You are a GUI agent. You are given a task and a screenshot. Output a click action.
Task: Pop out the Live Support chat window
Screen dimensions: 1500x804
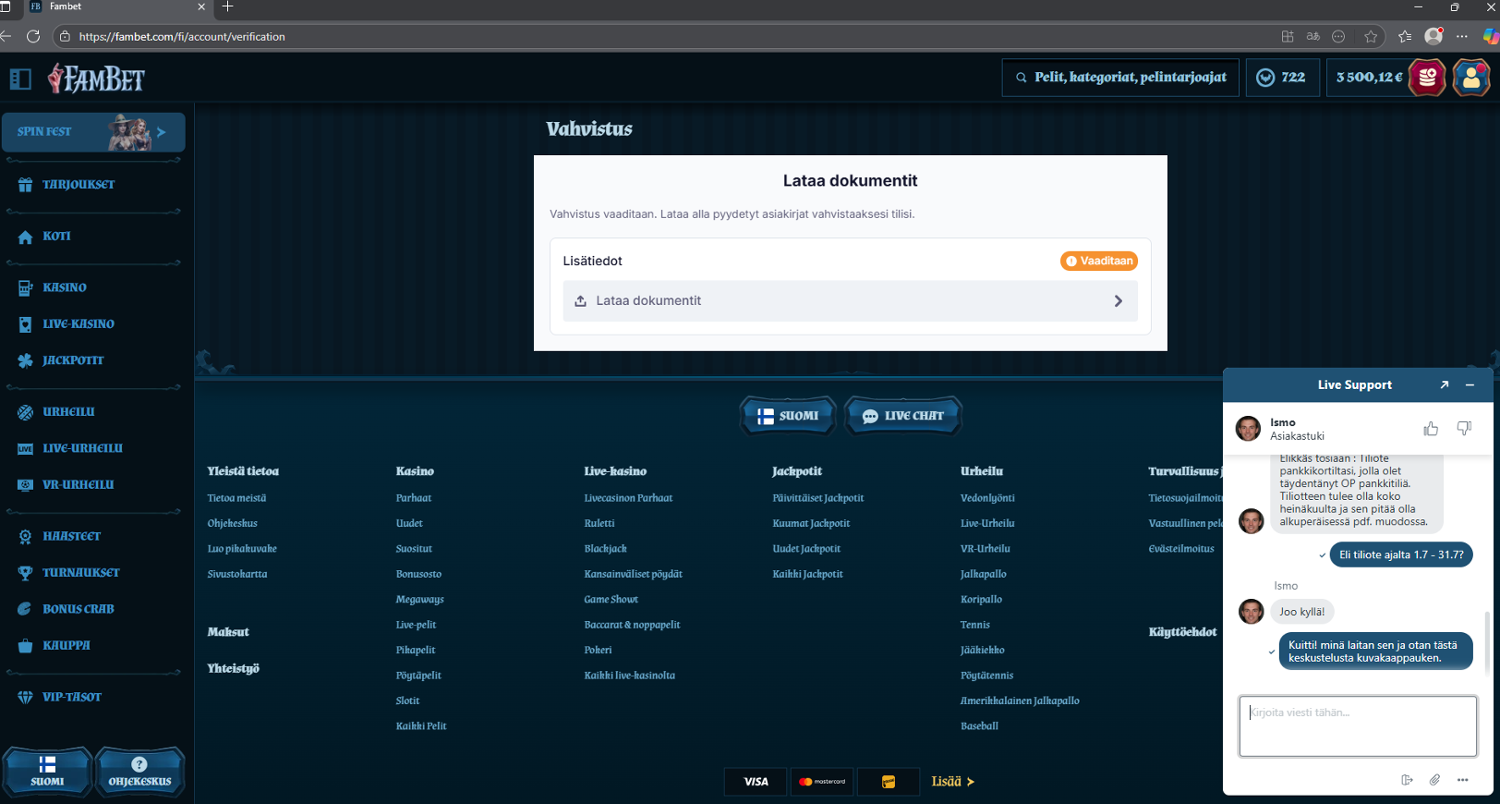tap(1444, 385)
